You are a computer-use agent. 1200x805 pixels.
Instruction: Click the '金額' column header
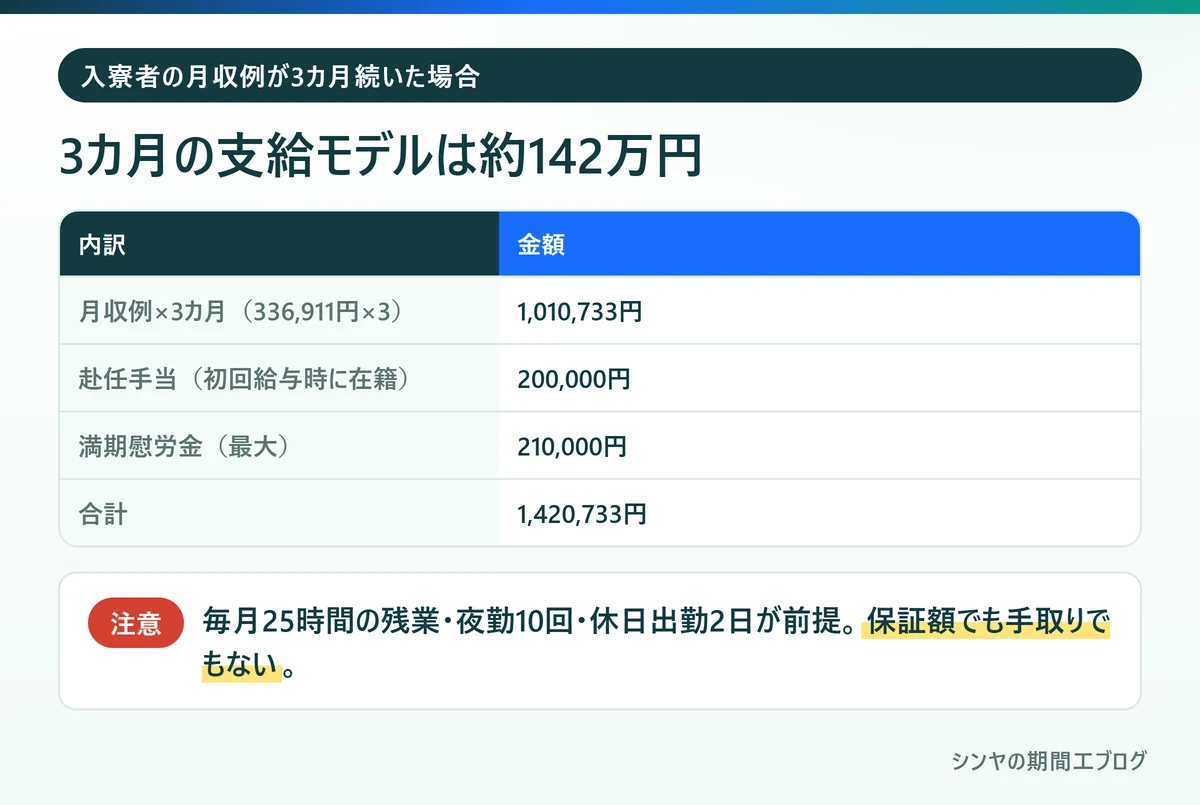[x=819, y=244]
